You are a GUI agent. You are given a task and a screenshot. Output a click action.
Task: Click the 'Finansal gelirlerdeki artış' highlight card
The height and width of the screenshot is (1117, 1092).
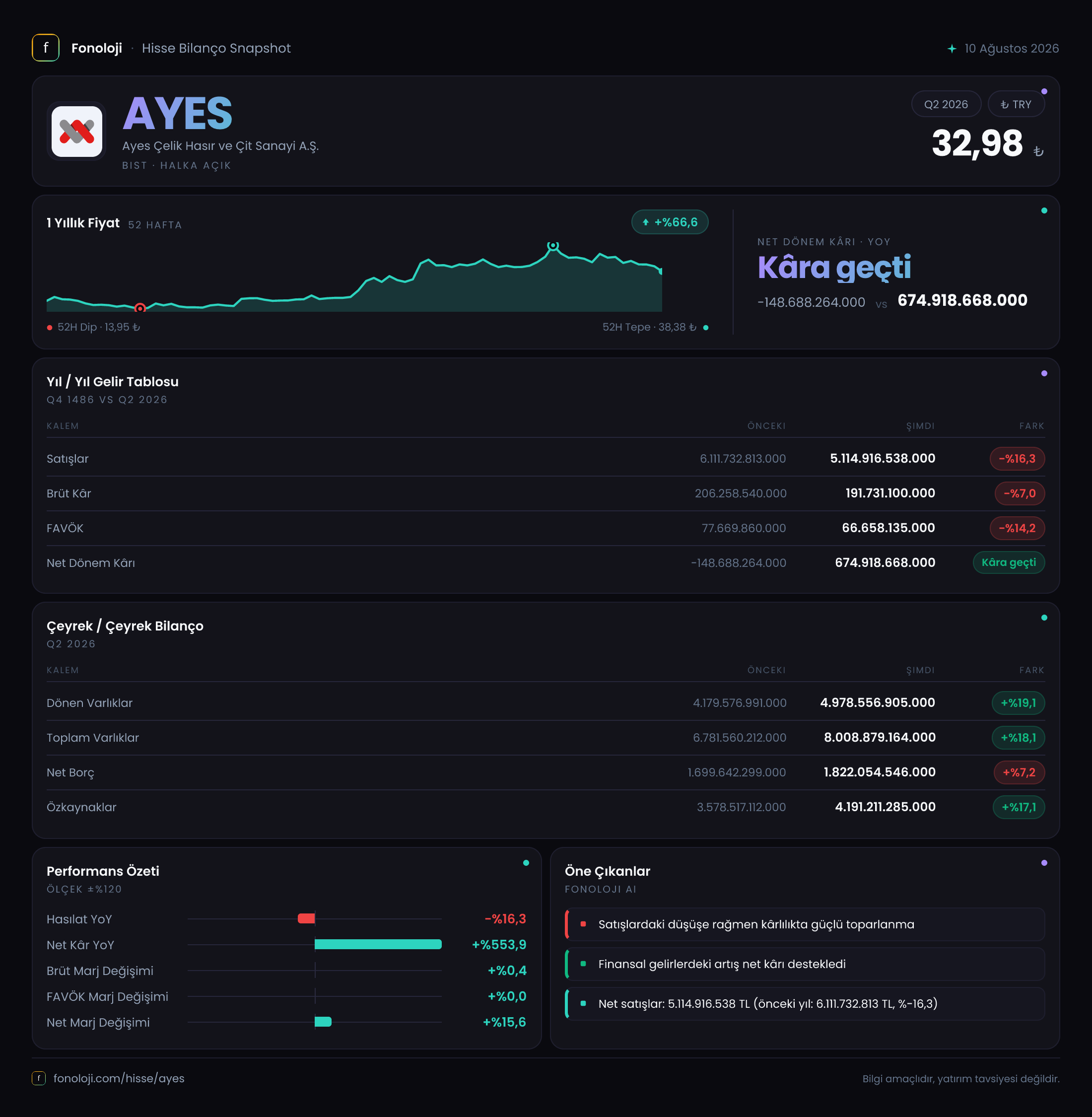click(805, 964)
